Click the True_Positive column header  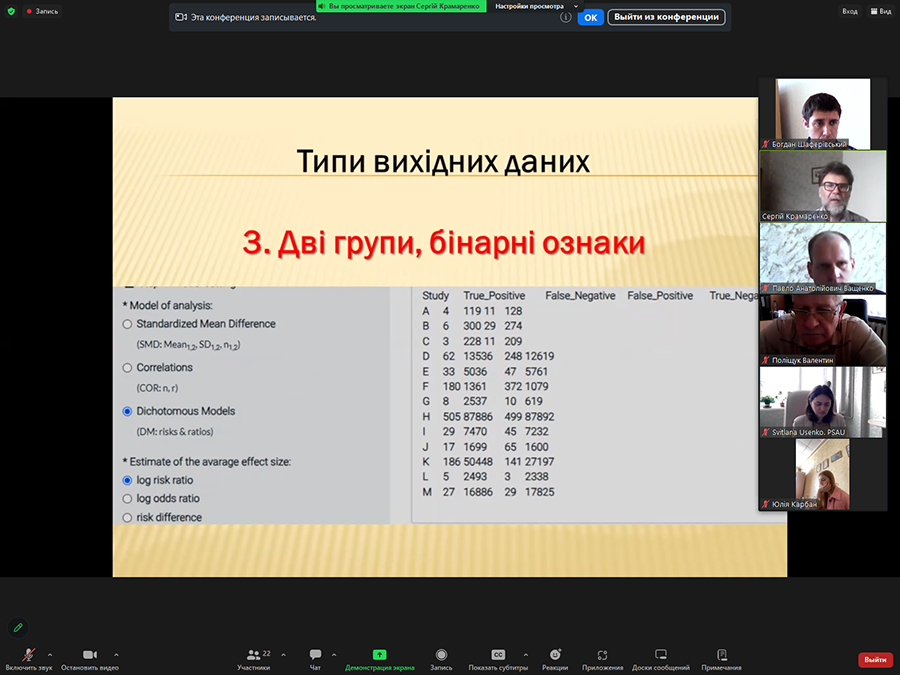tap(494, 296)
